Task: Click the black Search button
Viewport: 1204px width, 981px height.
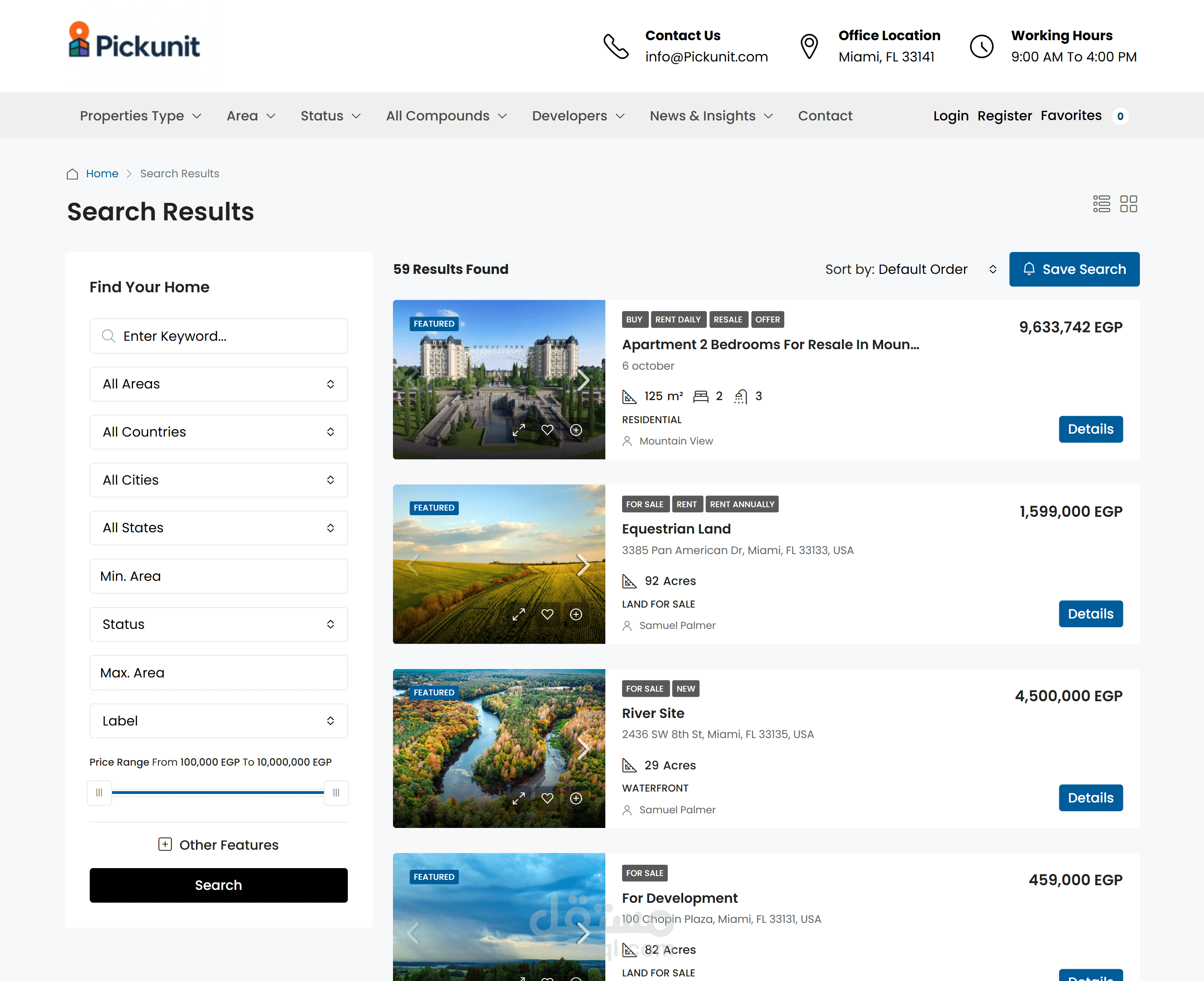Action: [x=219, y=886]
